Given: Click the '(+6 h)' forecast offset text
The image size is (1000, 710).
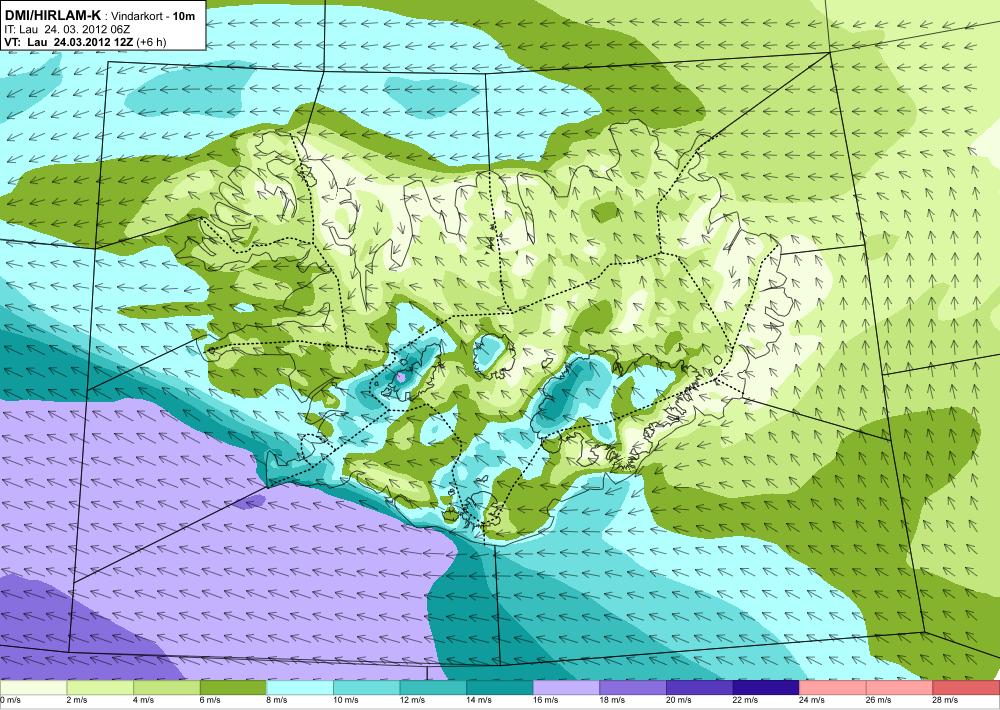Looking at the screenshot, I should pyautogui.click(x=151, y=42).
